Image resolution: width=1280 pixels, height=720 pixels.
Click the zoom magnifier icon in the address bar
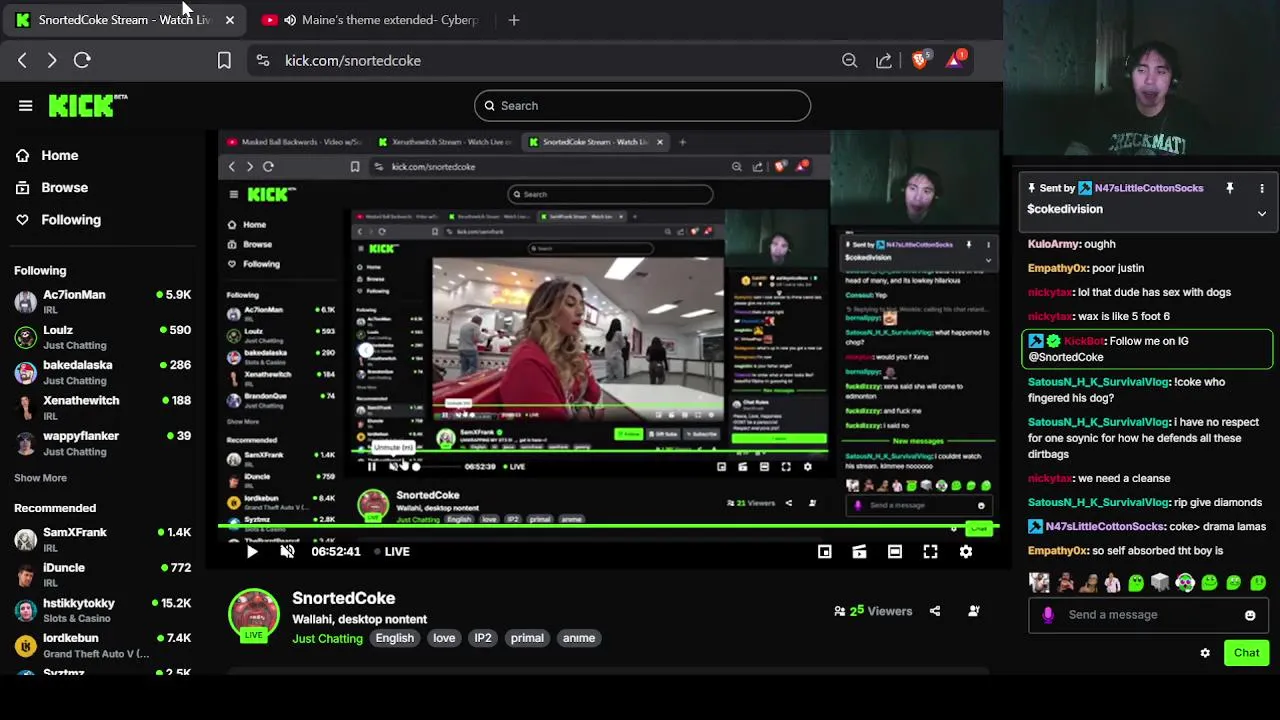point(849,60)
